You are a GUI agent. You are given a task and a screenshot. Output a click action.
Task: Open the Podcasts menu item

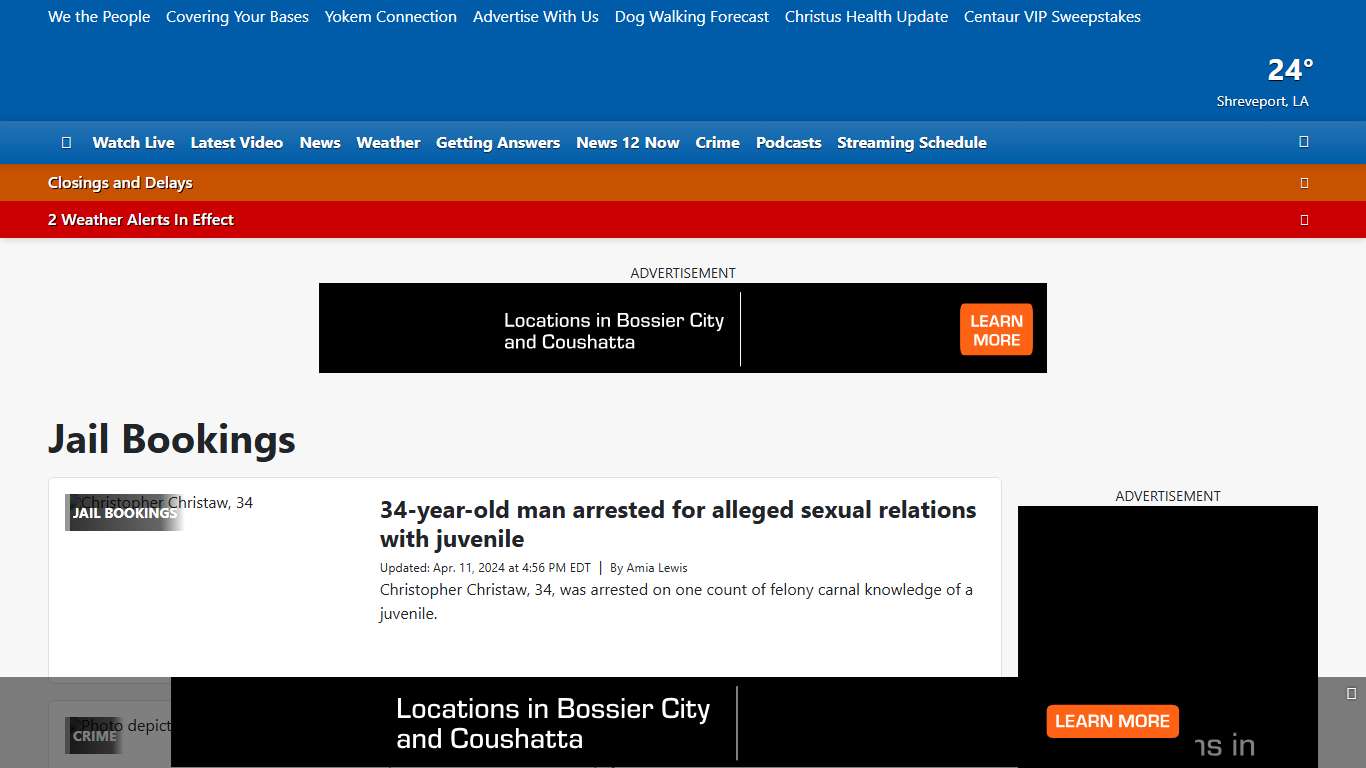(788, 142)
